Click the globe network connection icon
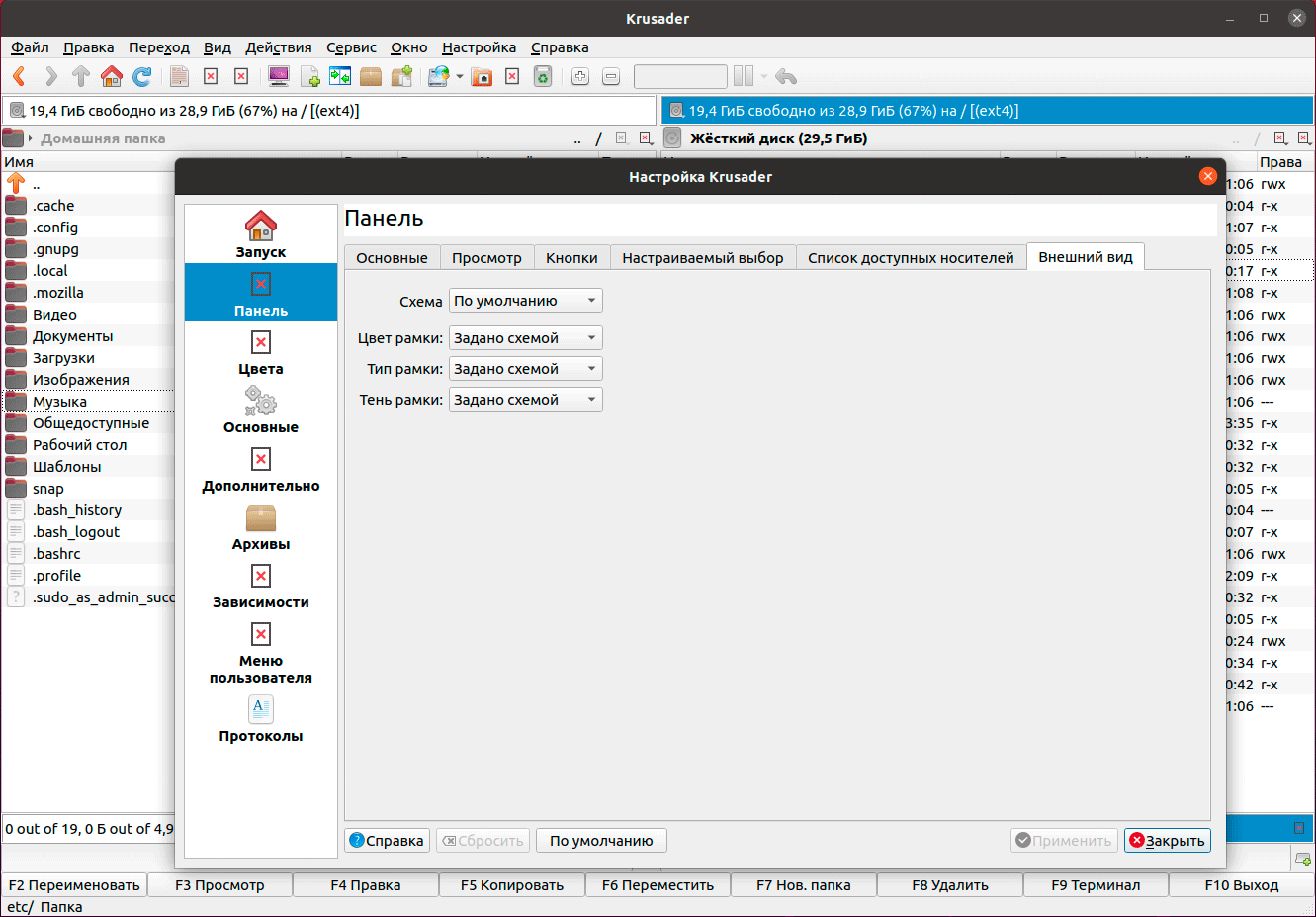The image size is (1316, 917). 438,76
